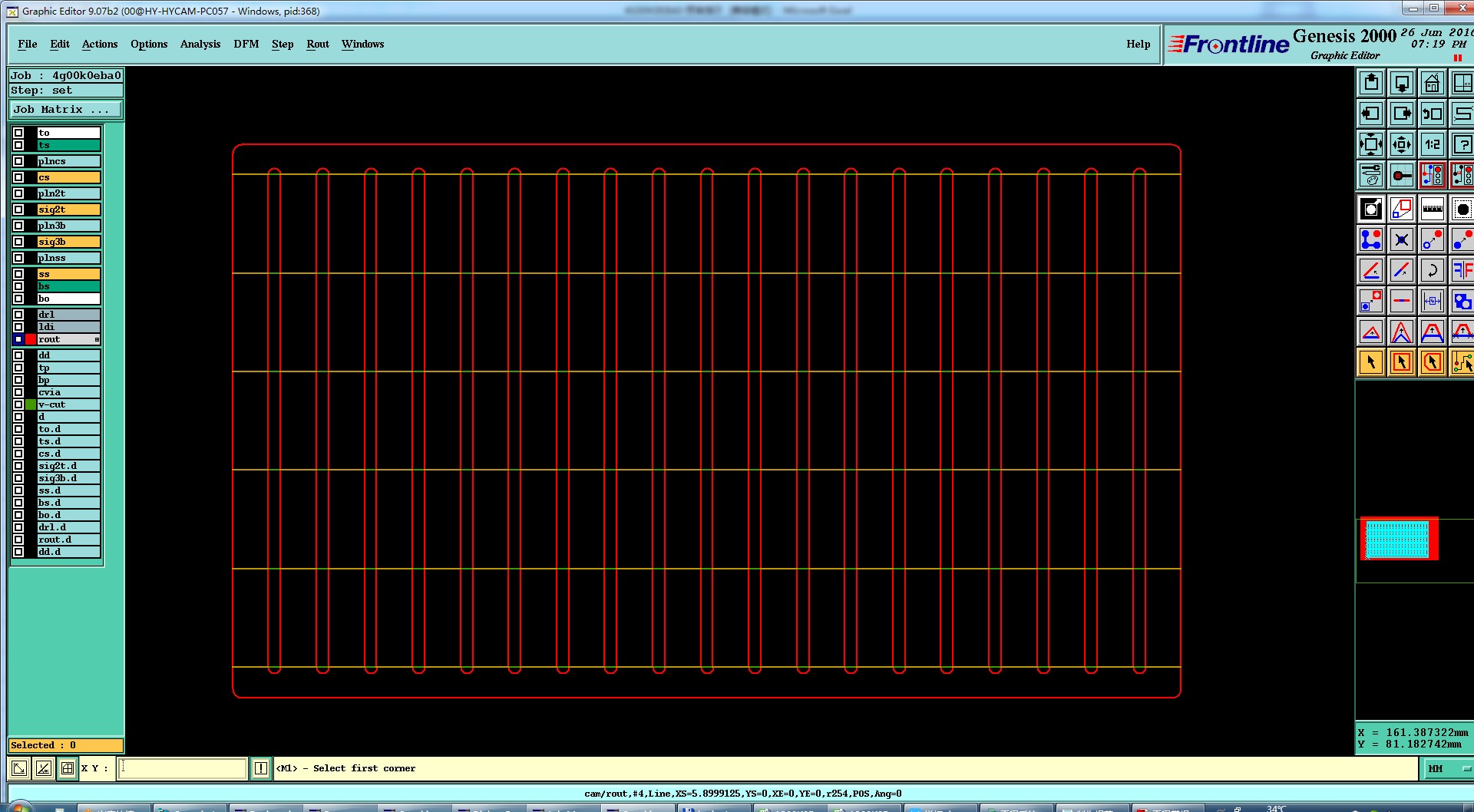Click the 1:2 scale zoom icon
1474x812 pixels.
[x=1433, y=144]
